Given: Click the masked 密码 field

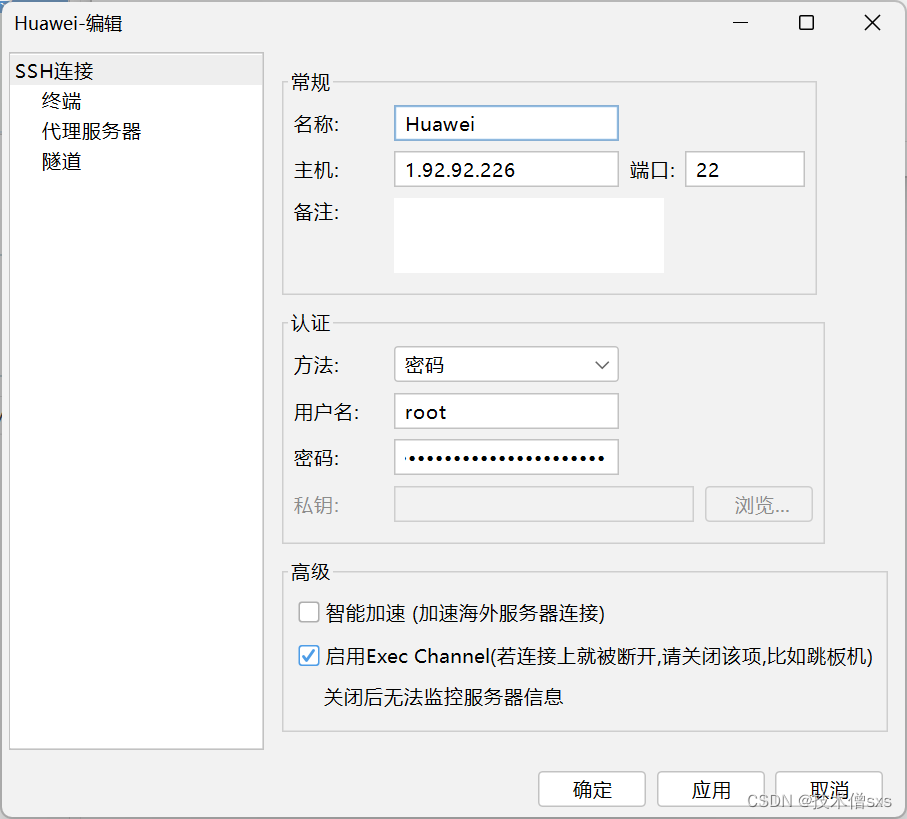Looking at the screenshot, I should tap(506, 458).
